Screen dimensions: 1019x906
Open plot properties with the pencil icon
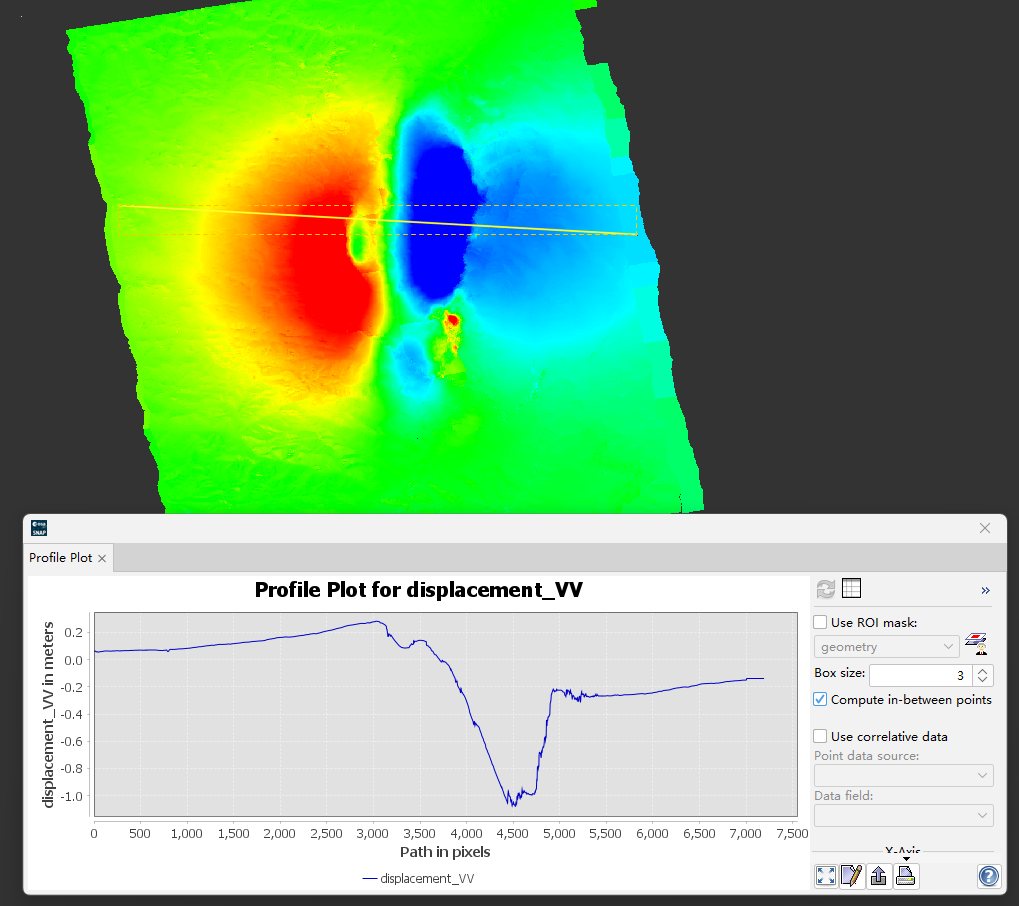tap(851, 875)
